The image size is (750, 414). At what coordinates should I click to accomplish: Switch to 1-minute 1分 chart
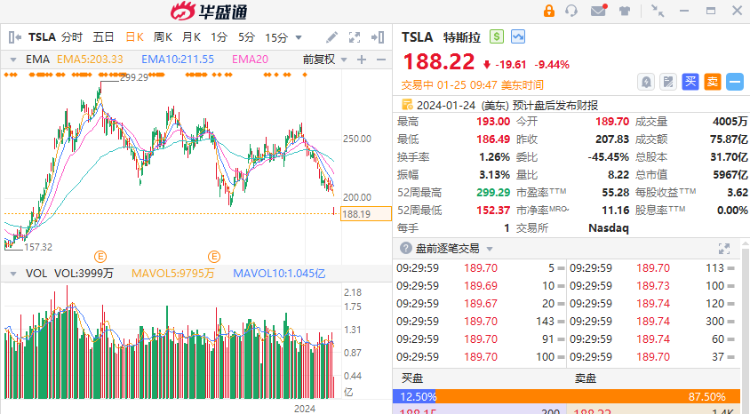click(x=219, y=37)
